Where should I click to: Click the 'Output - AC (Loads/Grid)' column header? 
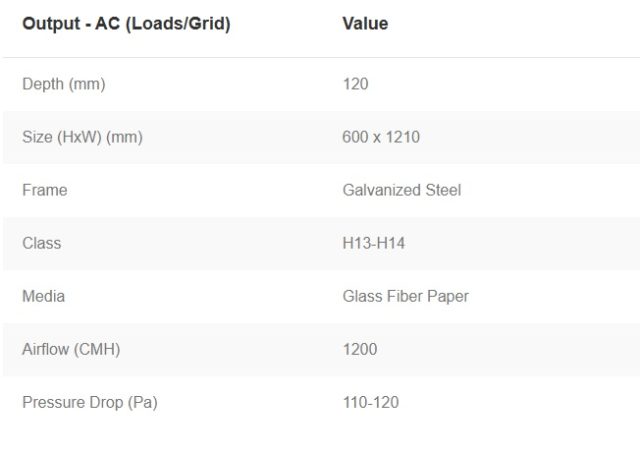click(x=126, y=23)
